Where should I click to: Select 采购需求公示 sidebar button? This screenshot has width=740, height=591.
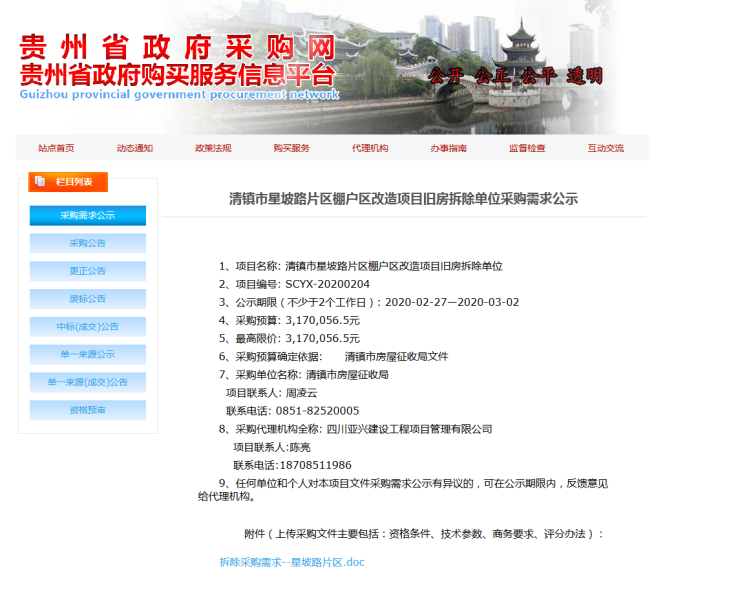[88, 216]
